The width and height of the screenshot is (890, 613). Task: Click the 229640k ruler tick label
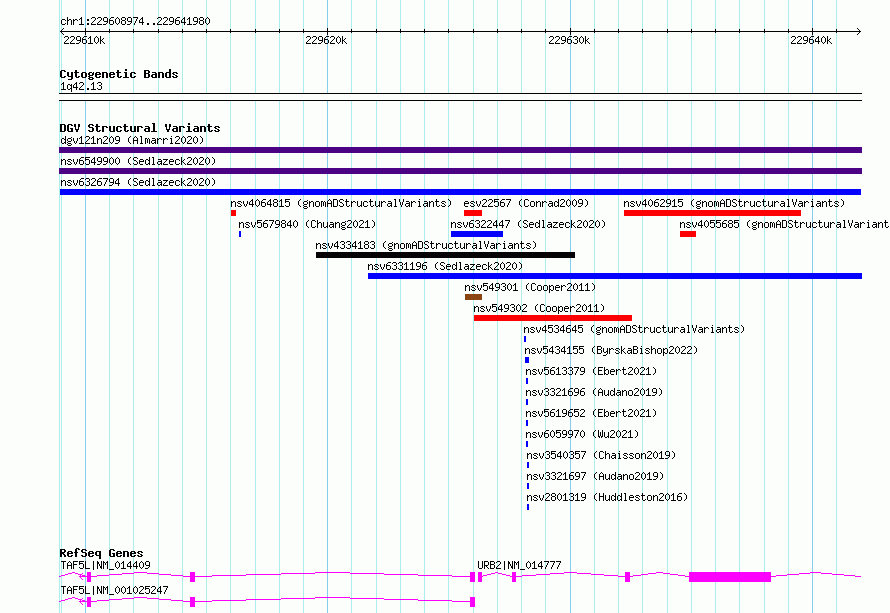coord(811,40)
